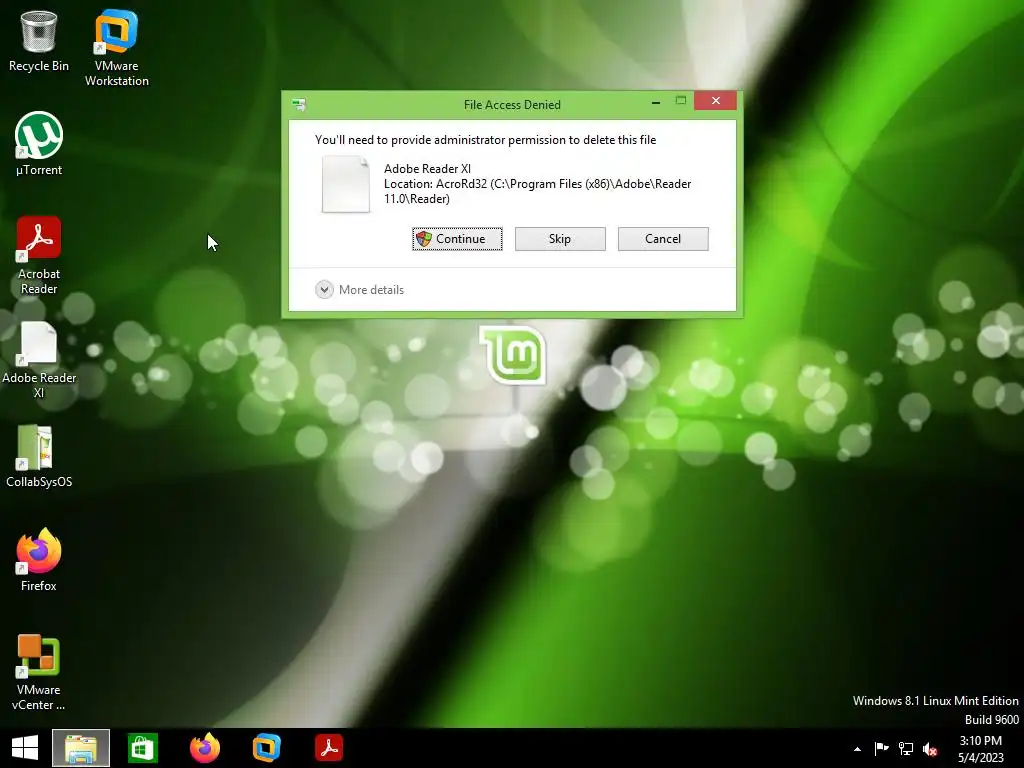Open the network status tray icon
This screenshot has height=768, width=1024.
pyautogui.click(x=906, y=748)
